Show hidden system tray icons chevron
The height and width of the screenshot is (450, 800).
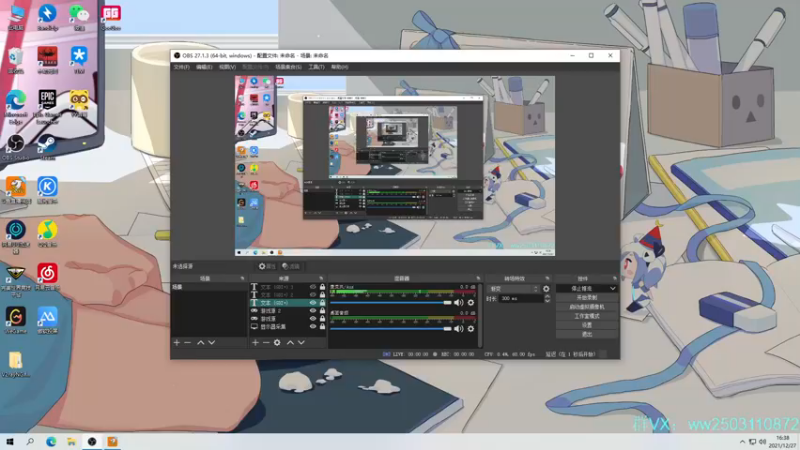[x=742, y=442]
